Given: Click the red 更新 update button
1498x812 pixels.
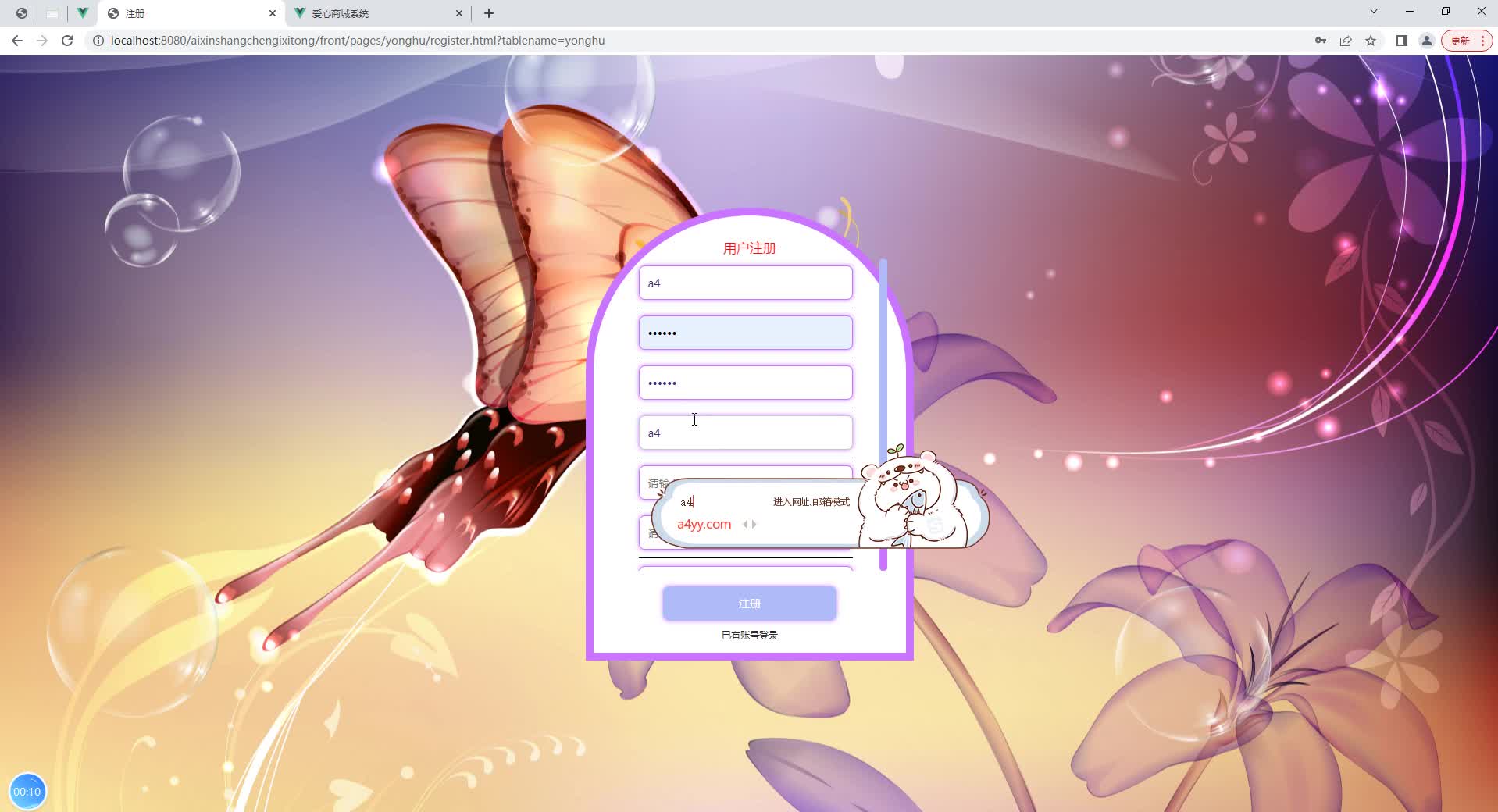Looking at the screenshot, I should pyautogui.click(x=1466, y=41).
